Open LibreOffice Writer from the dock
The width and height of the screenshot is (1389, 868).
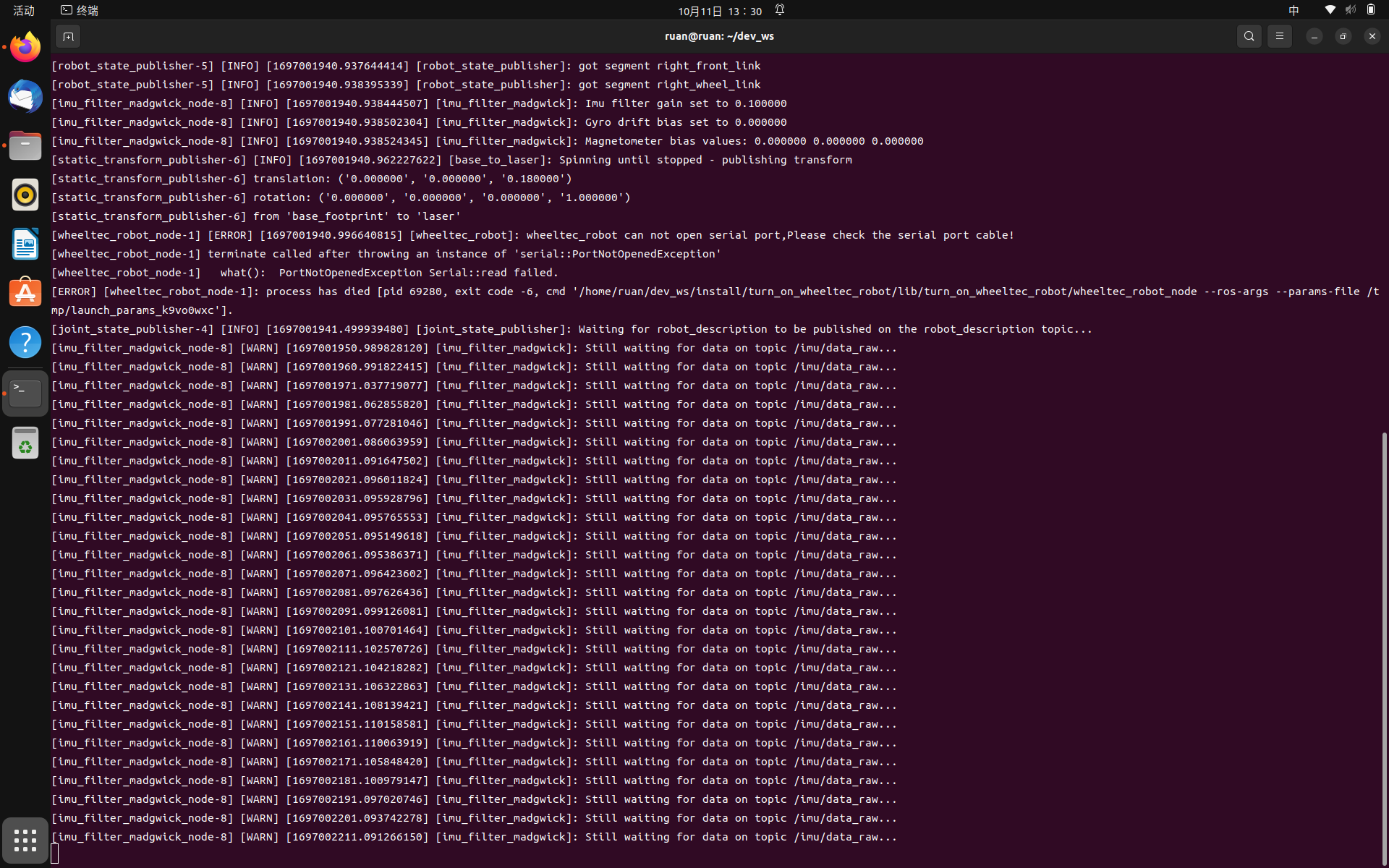point(25,244)
